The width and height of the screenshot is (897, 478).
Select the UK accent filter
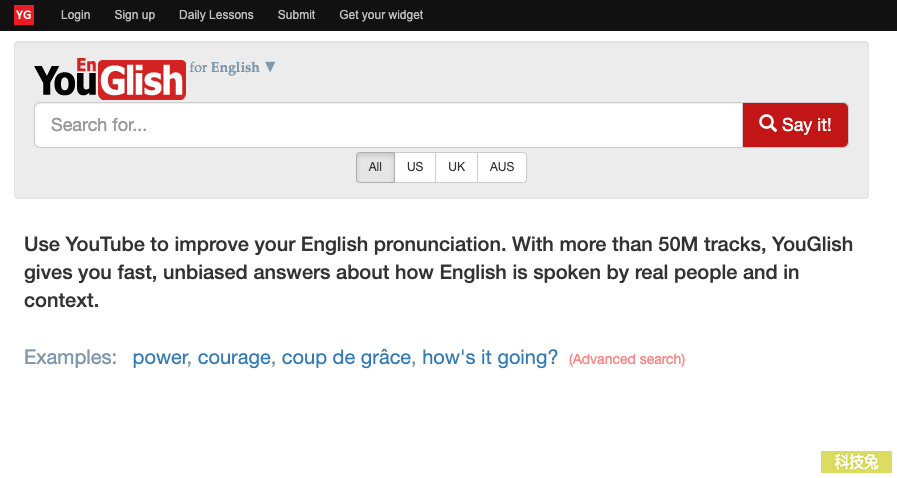click(x=457, y=167)
